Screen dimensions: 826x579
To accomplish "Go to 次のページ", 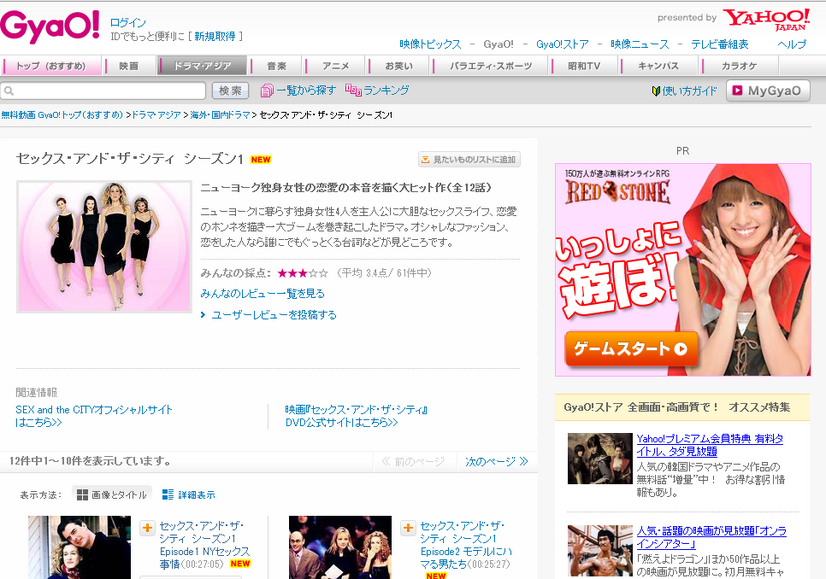I will click(496, 462).
